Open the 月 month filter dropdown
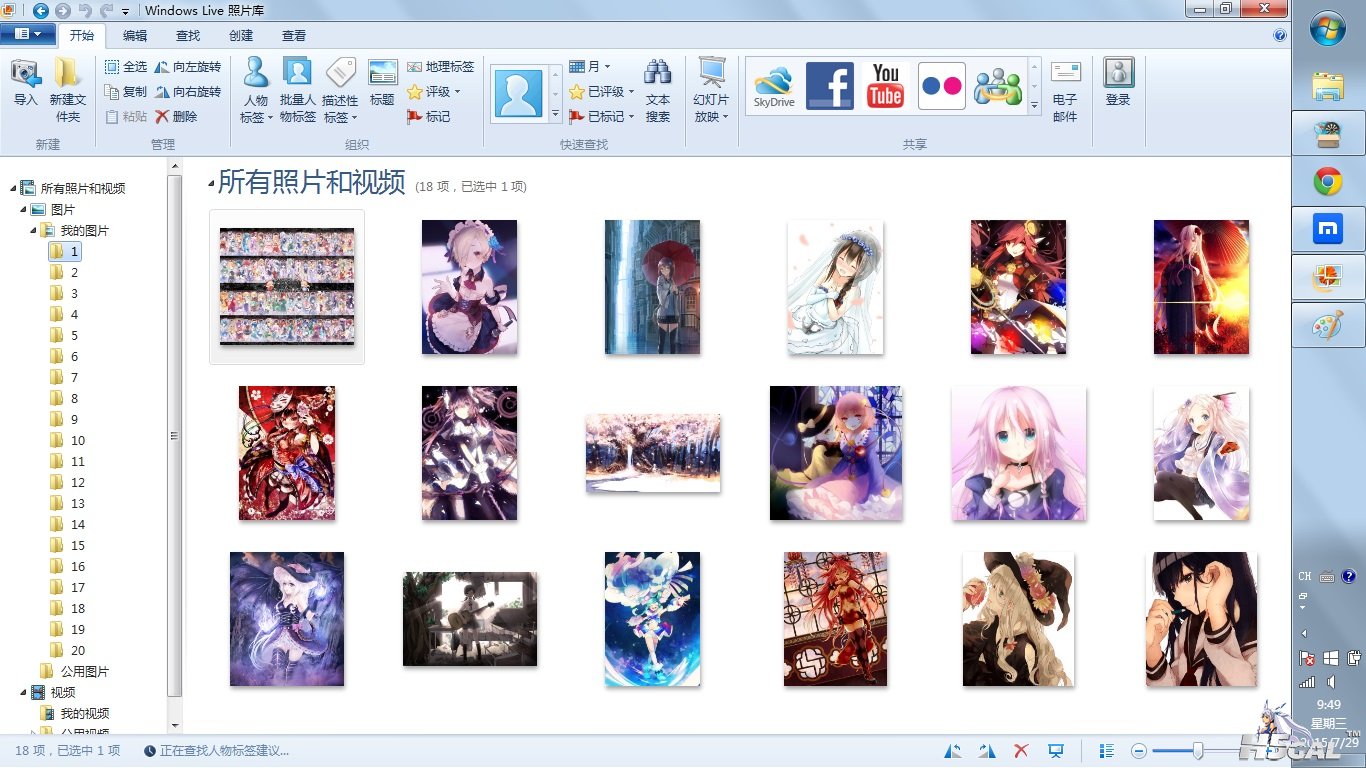 click(590, 67)
